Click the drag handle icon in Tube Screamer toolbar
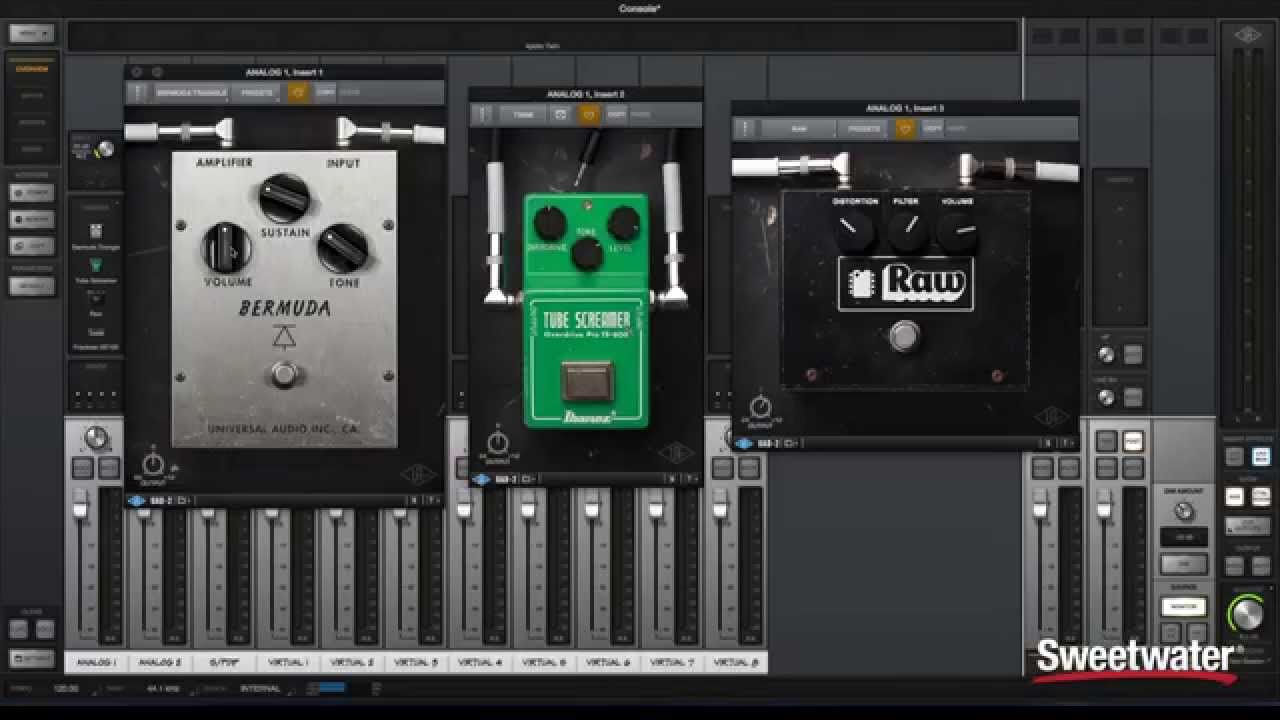Image resolution: width=1280 pixels, height=720 pixels. (x=483, y=114)
